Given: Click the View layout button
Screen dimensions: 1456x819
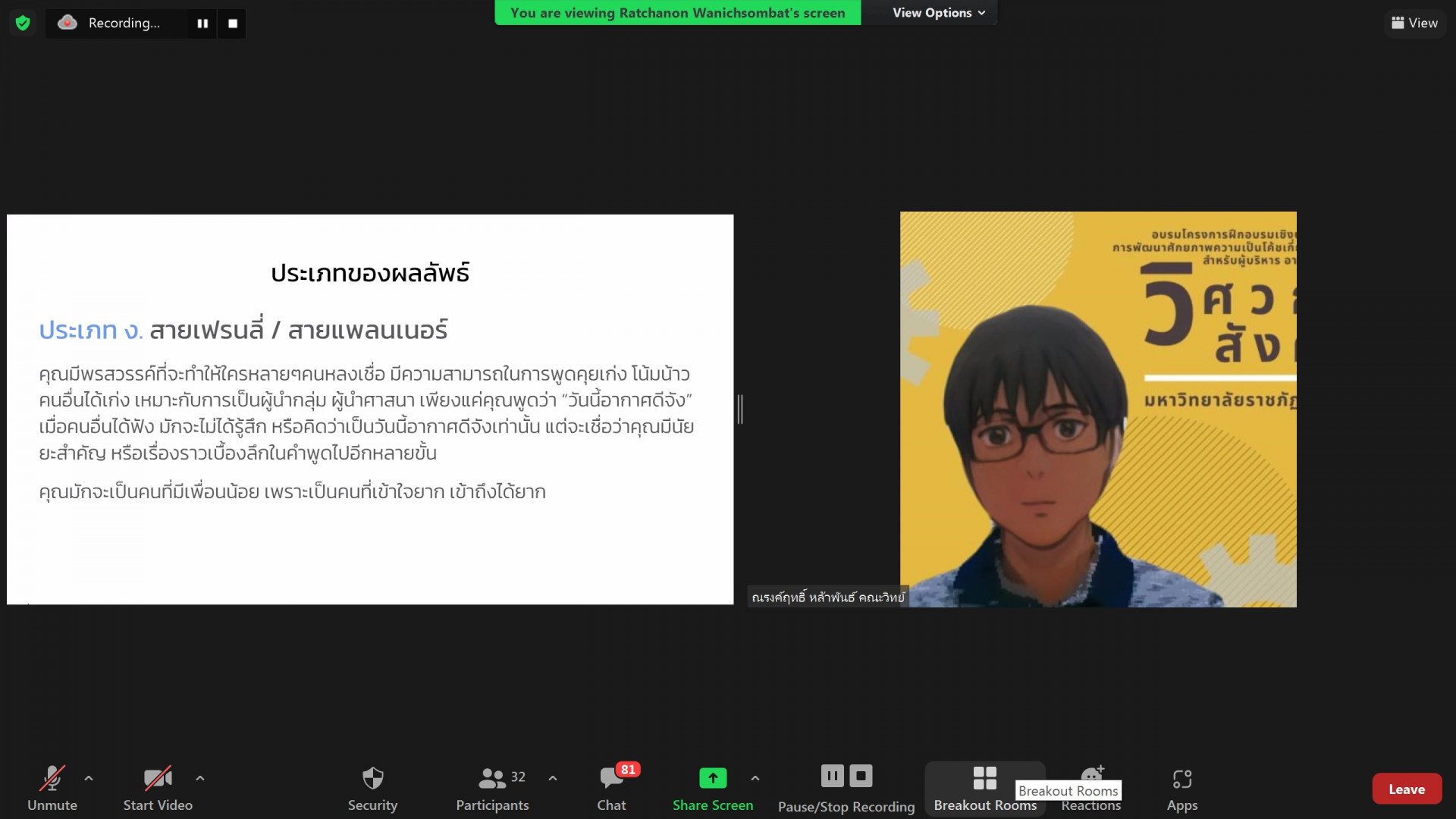Looking at the screenshot, I should tap(1415, 23).
